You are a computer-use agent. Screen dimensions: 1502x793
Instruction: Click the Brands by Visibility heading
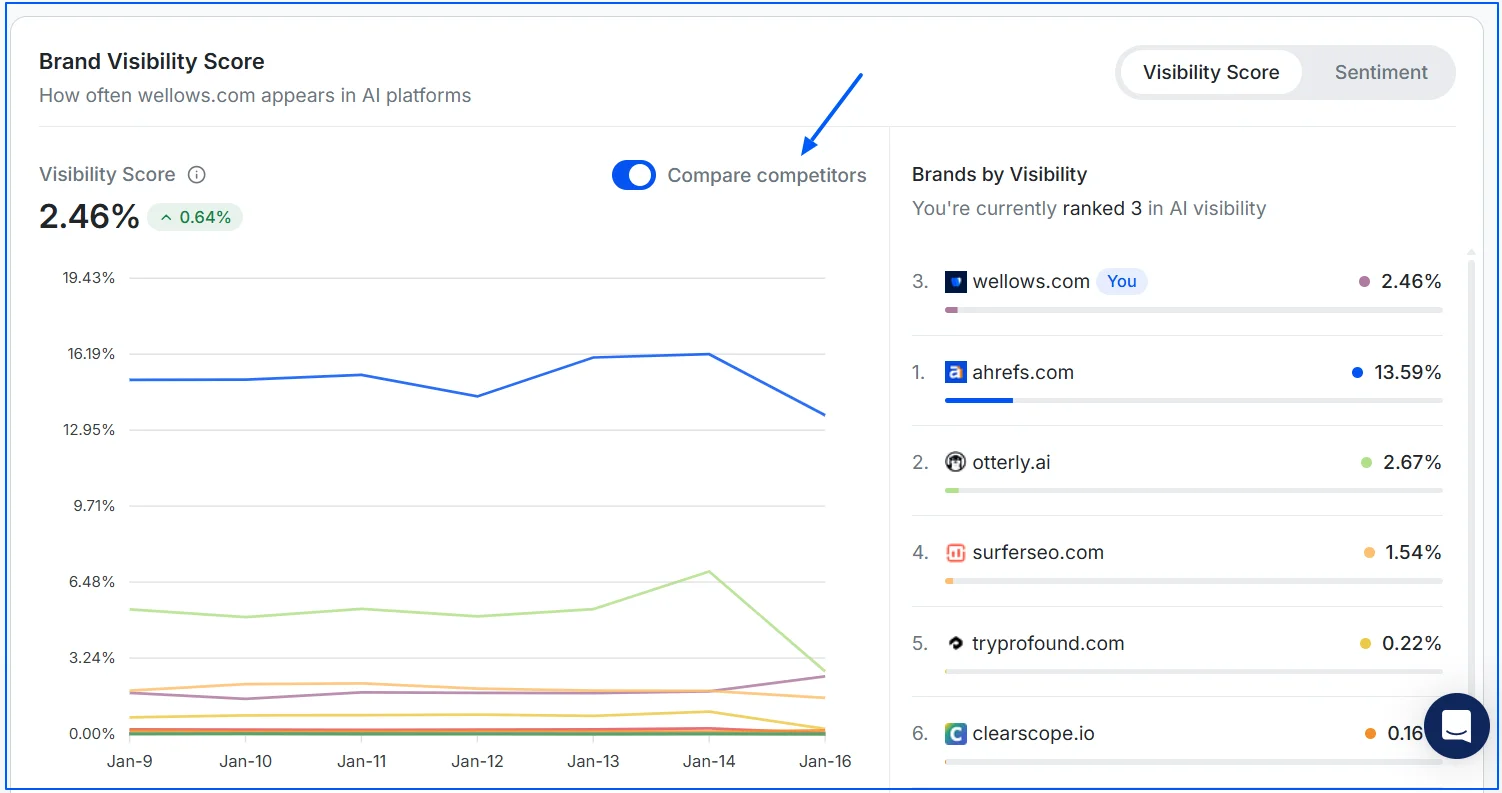click(999, 174)
